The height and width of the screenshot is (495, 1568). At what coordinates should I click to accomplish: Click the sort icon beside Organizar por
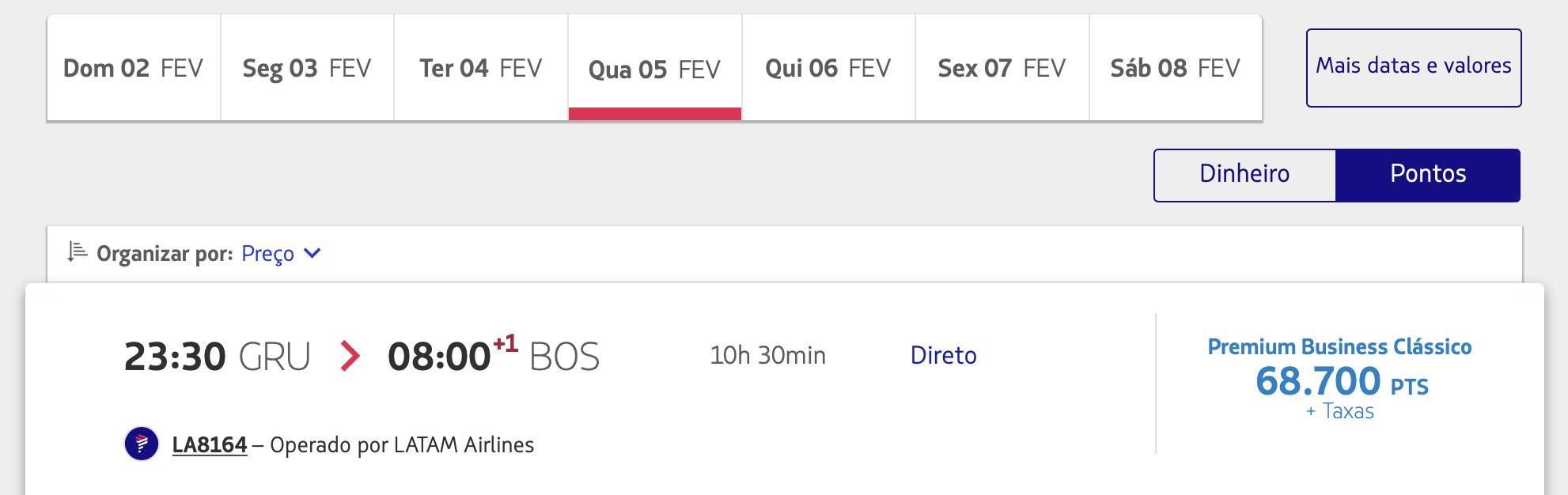click(77, 252)
